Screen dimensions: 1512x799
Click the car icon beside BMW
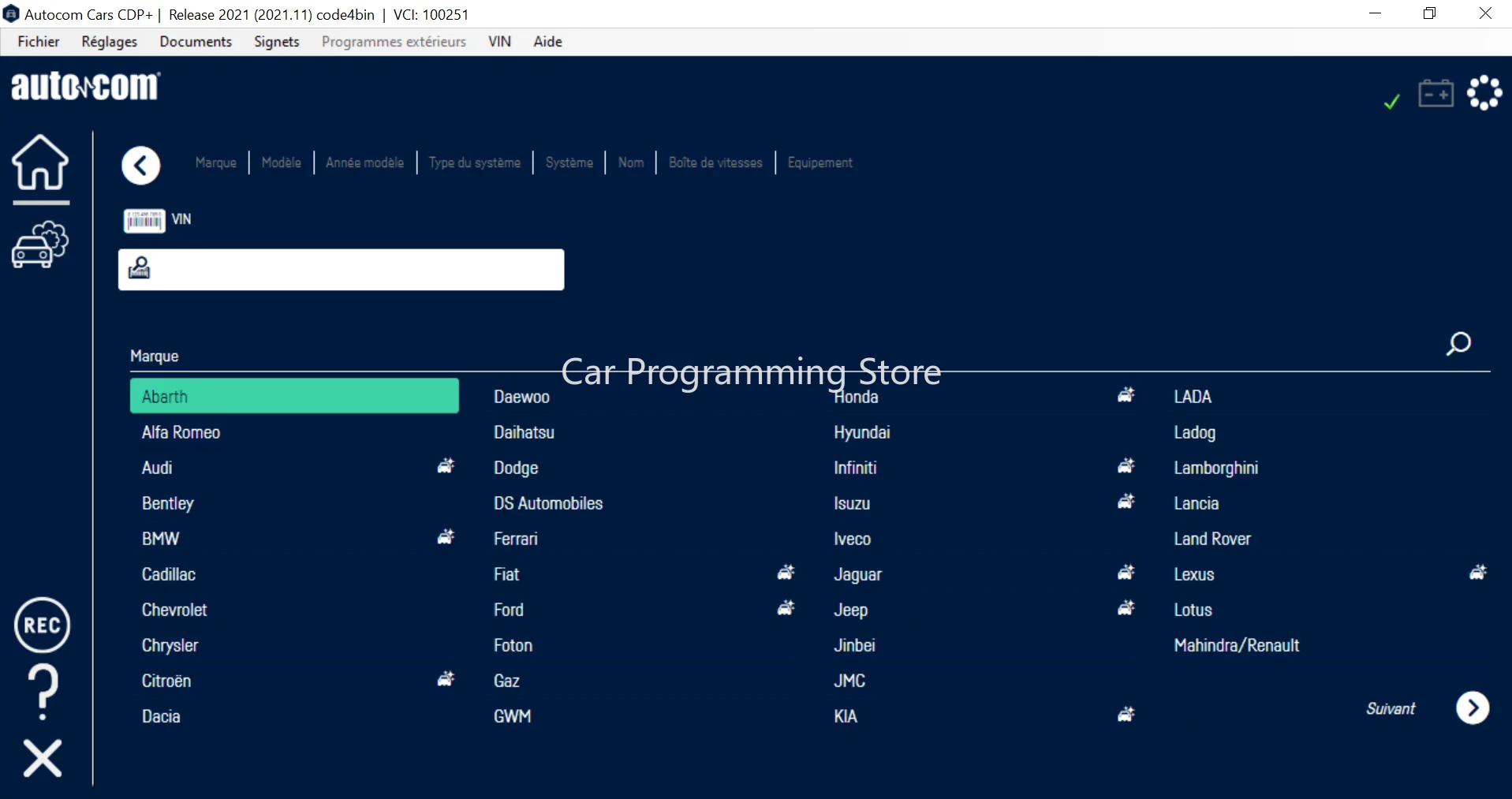(x=446, y=537)
